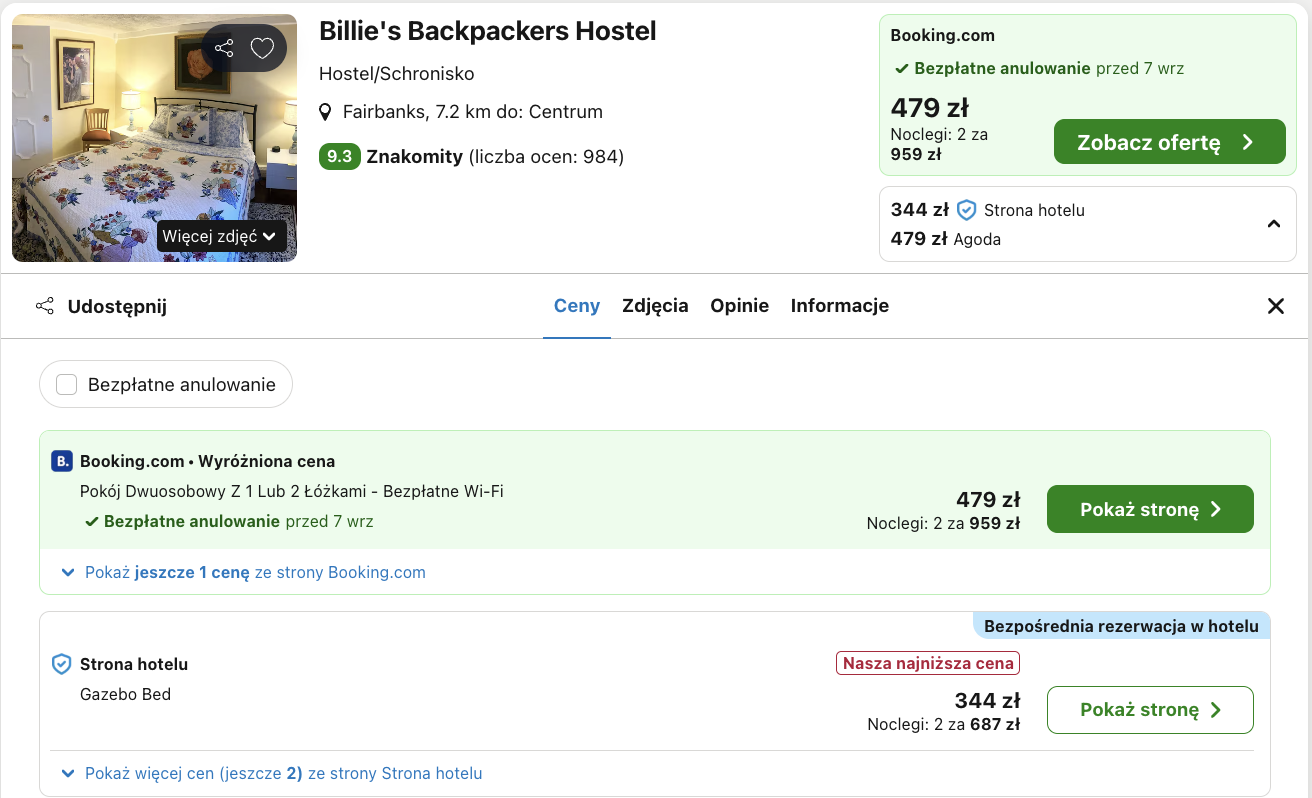Viewport: 1312px width, 798px height.
Task: Open the Opinie tab
Action: [x=739, y=306]
